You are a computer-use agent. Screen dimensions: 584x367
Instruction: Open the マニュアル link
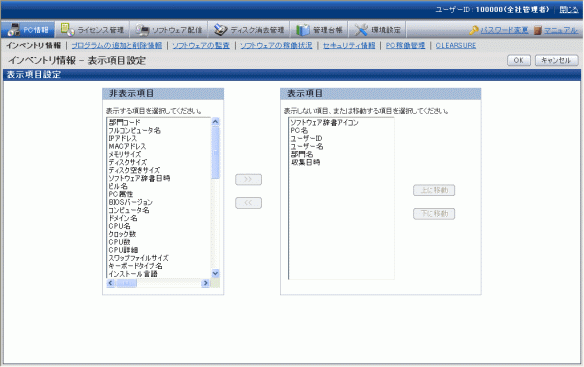pos(561,30)
